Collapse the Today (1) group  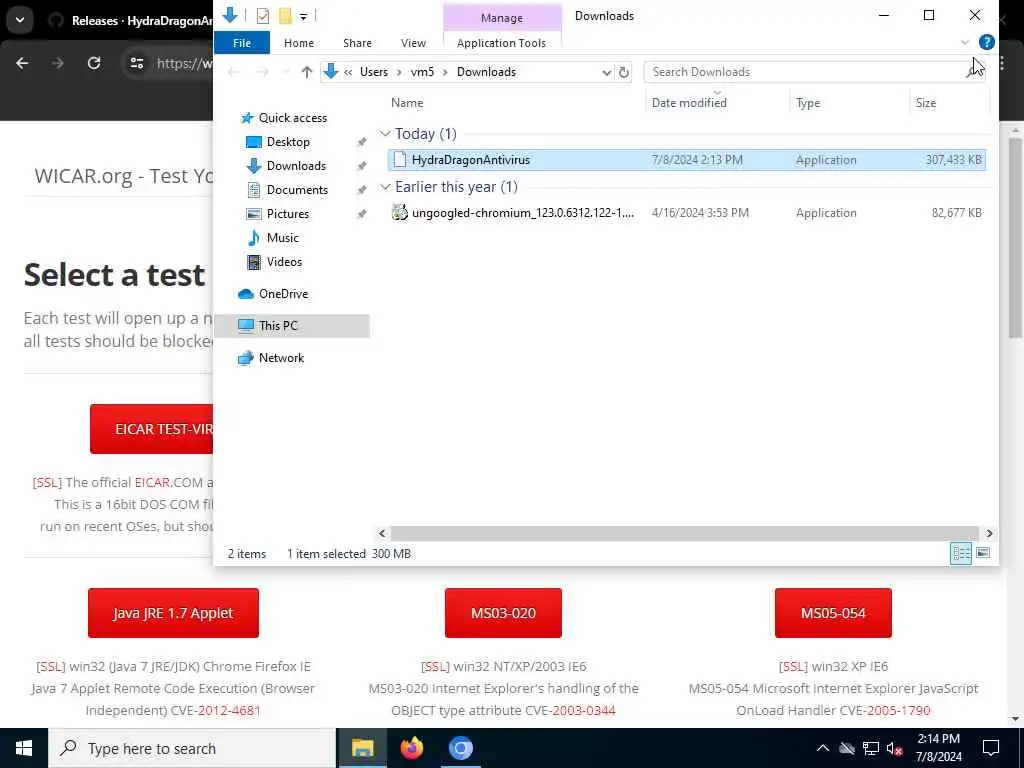[385, 134]
